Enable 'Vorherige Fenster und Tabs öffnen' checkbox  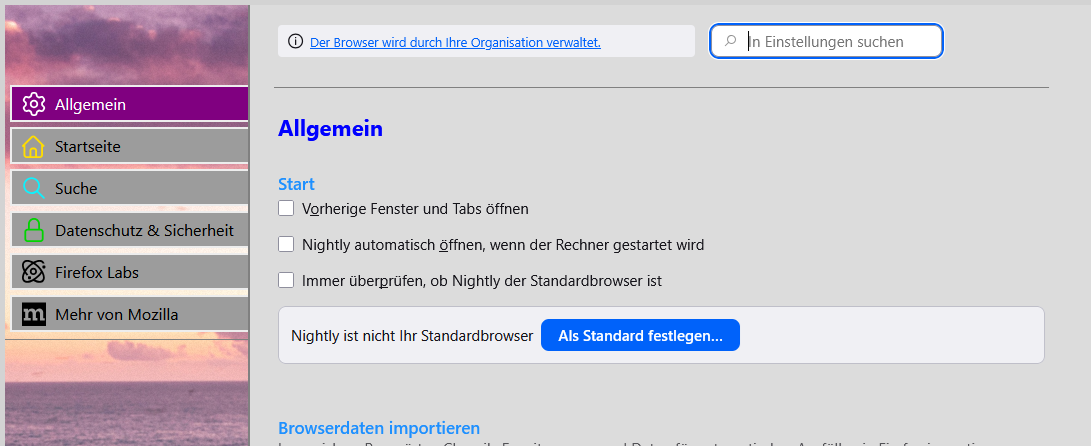[x=286, y=208]
